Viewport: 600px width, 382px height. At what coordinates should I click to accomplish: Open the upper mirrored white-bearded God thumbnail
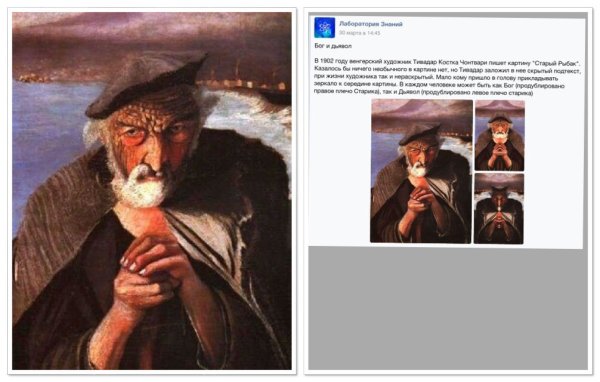[x=500, y=135]
